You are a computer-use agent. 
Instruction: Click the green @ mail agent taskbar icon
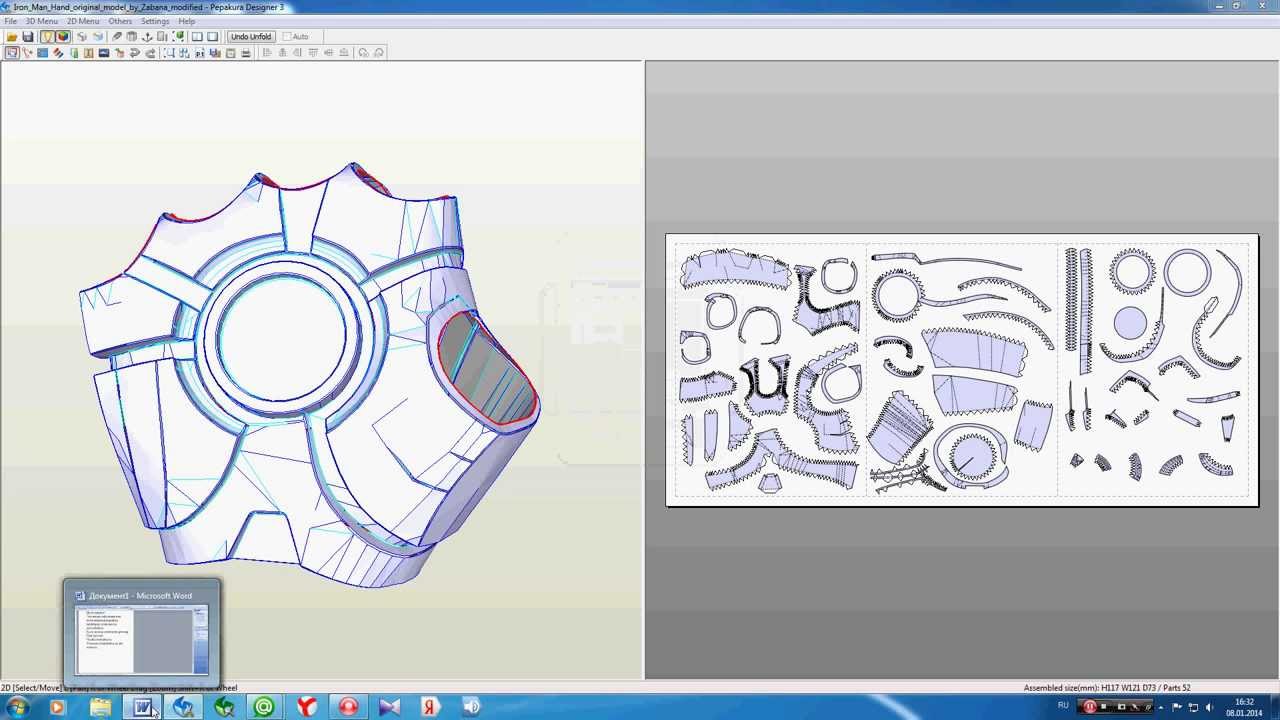[265, 707]
